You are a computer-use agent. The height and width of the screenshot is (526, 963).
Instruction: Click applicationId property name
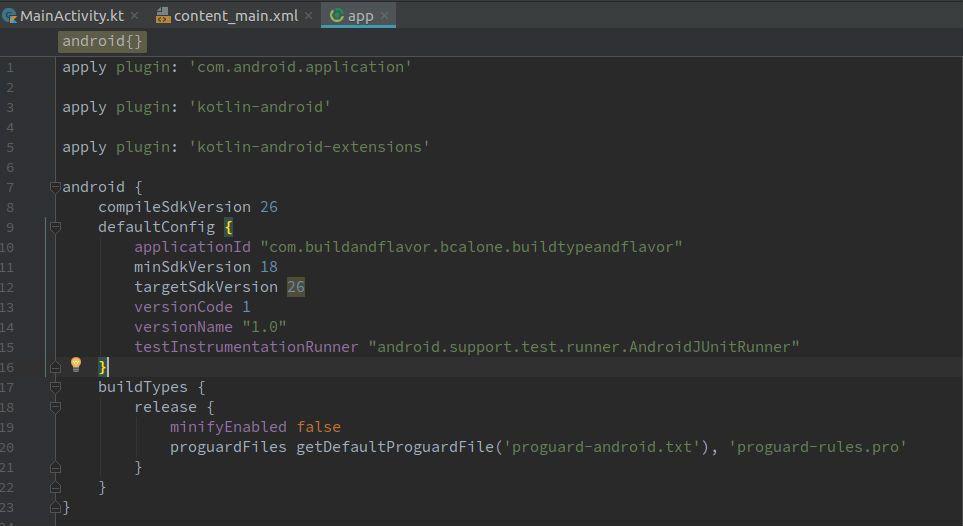(x=192, y=246)
